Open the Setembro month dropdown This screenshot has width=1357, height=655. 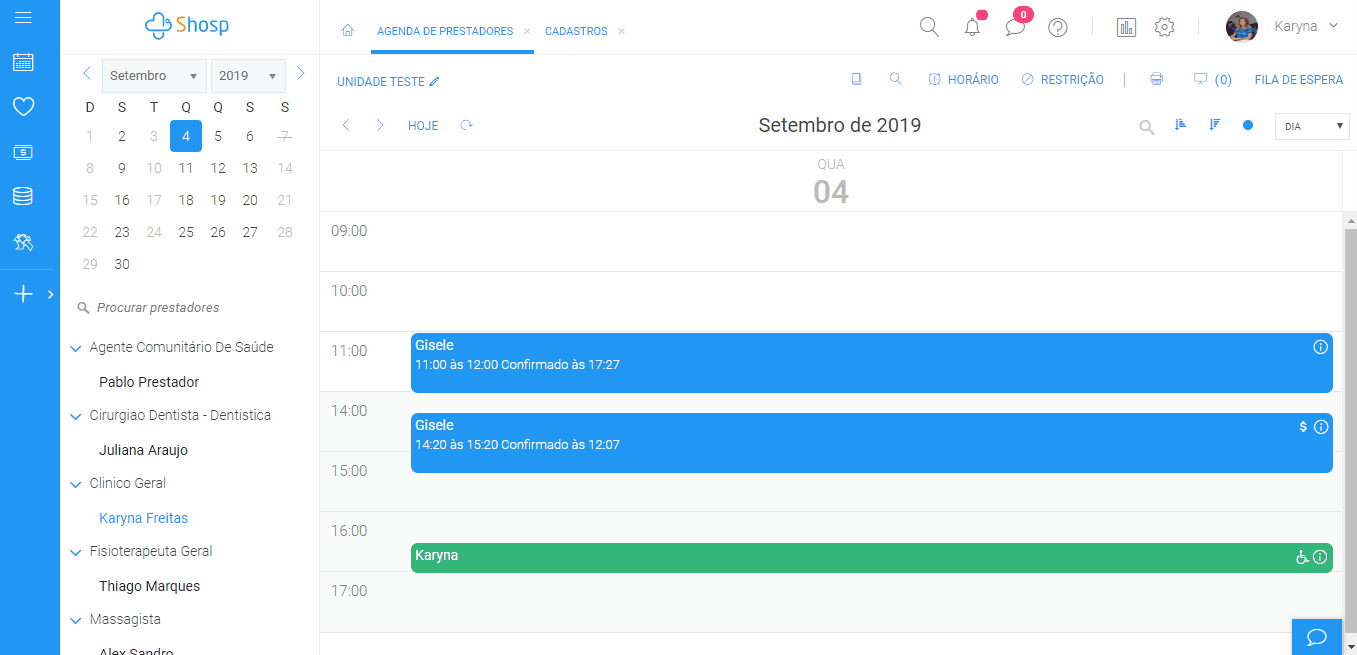pos(154,76)
